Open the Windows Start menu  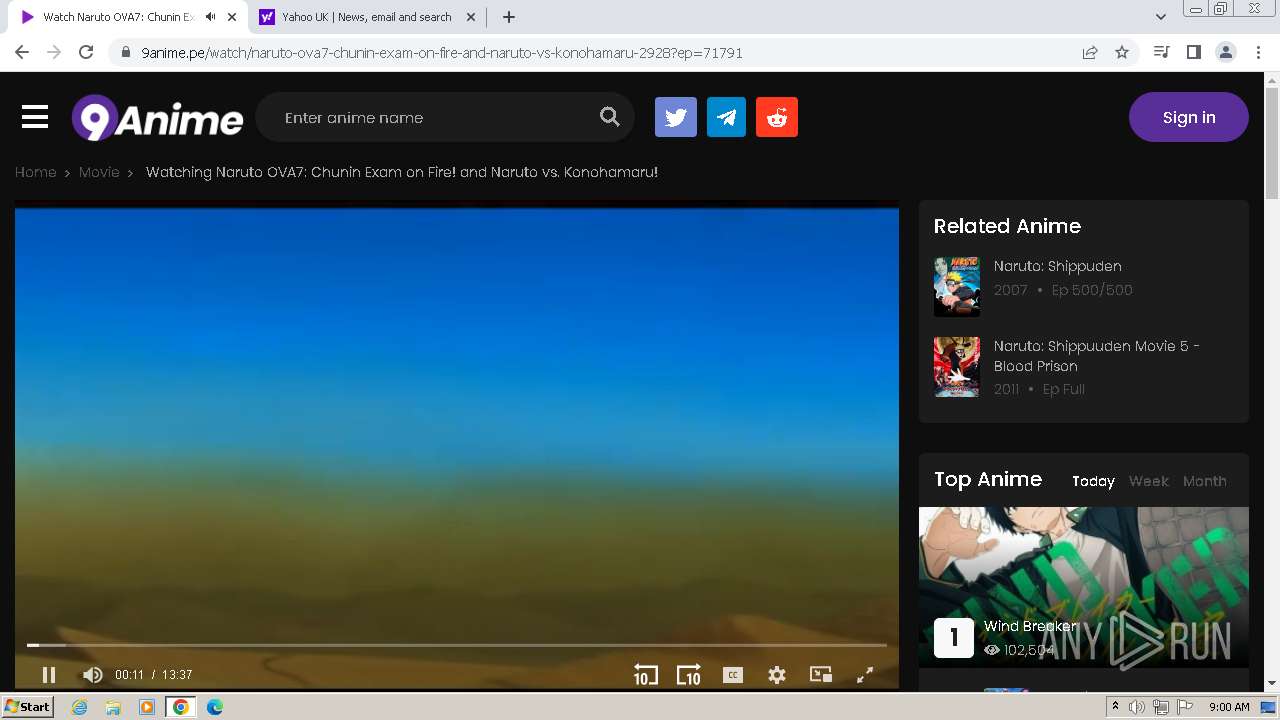27,707
